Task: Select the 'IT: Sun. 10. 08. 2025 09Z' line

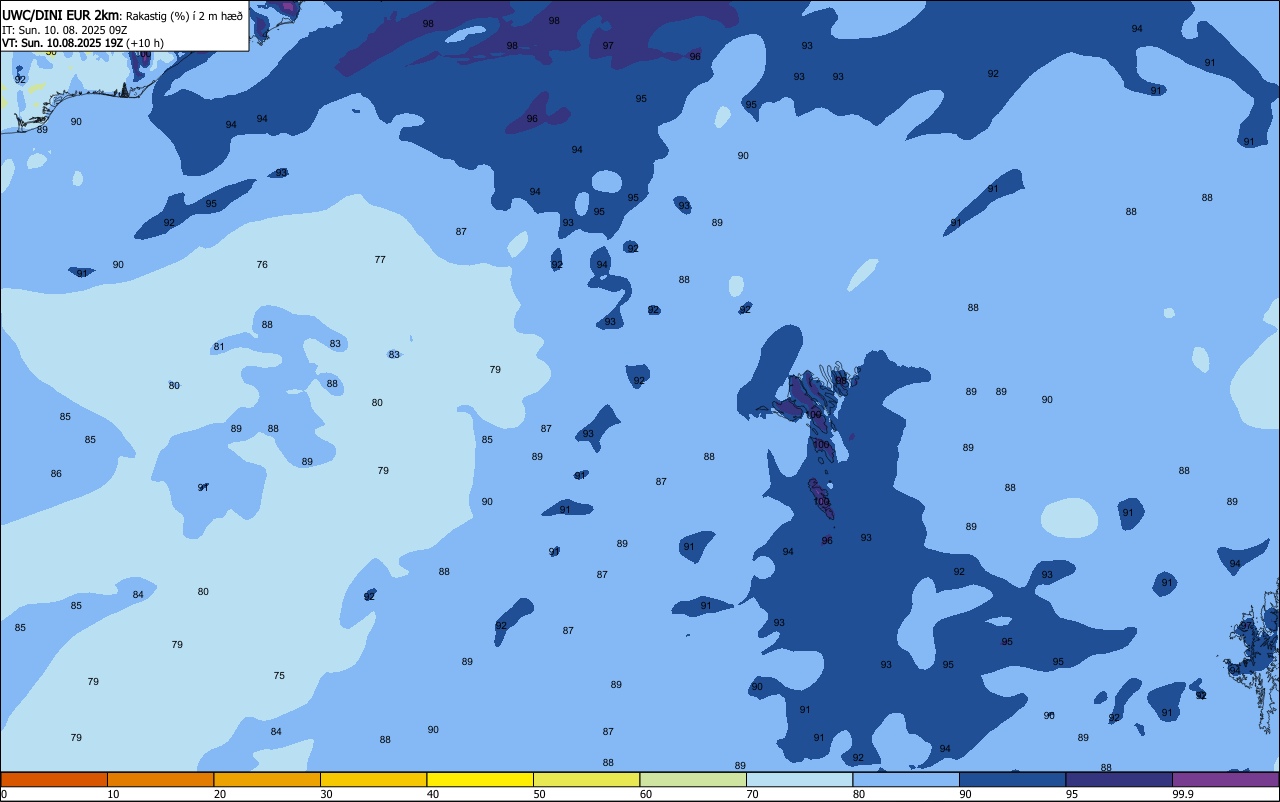Action: pos(64,30)
